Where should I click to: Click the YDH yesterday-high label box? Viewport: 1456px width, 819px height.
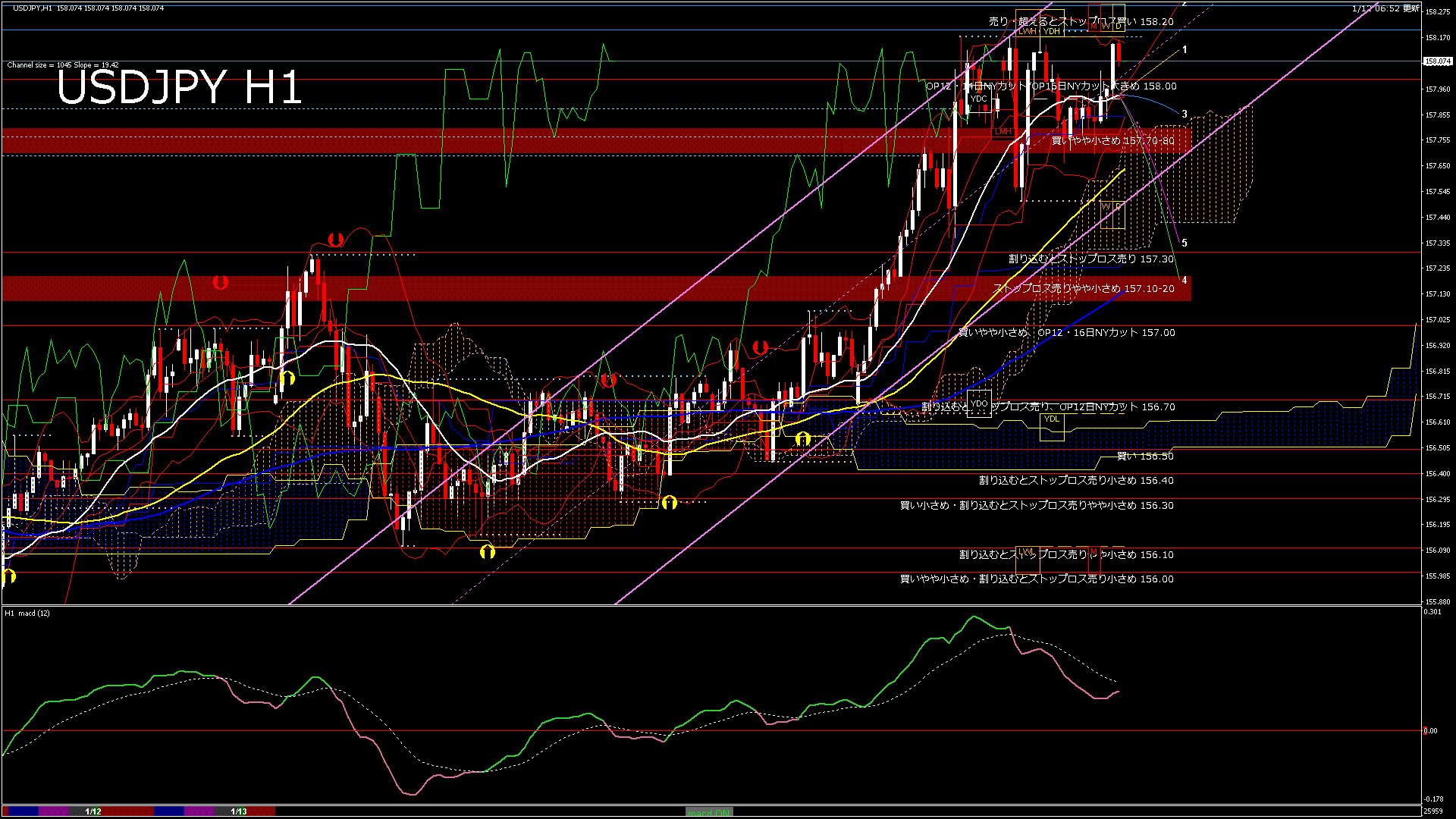[x=1051, y=32]
